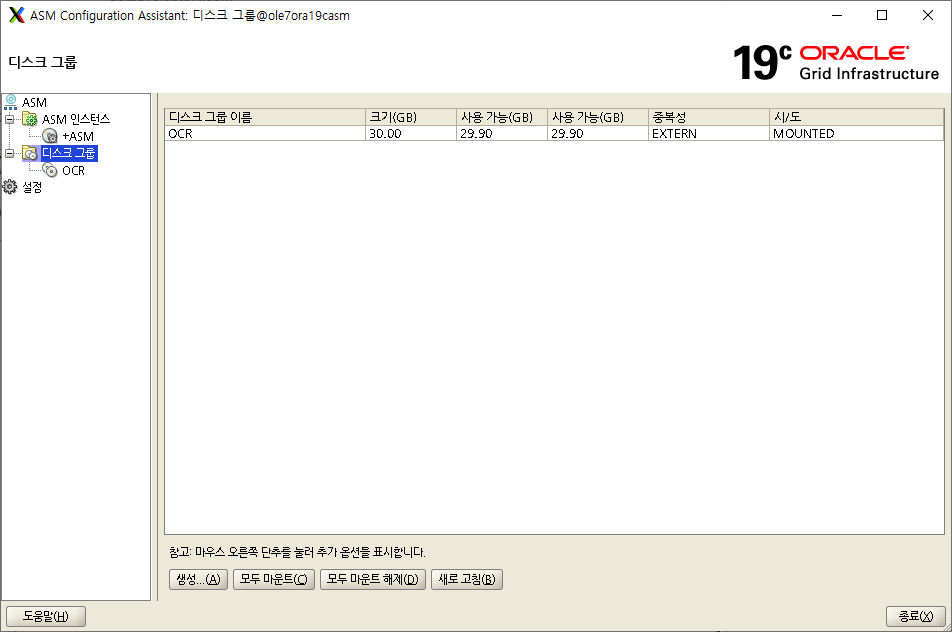This screenshot has width=952, height=632.
Task: Select 디스크 그룹 in the tree
Action: point(69,153)
